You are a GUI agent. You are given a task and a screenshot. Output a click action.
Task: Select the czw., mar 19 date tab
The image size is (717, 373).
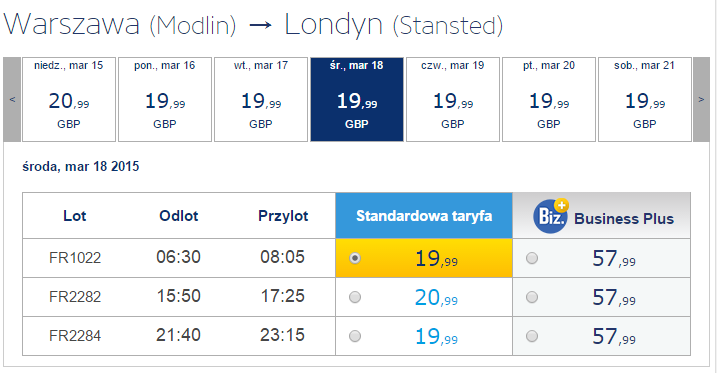(453, 99)
